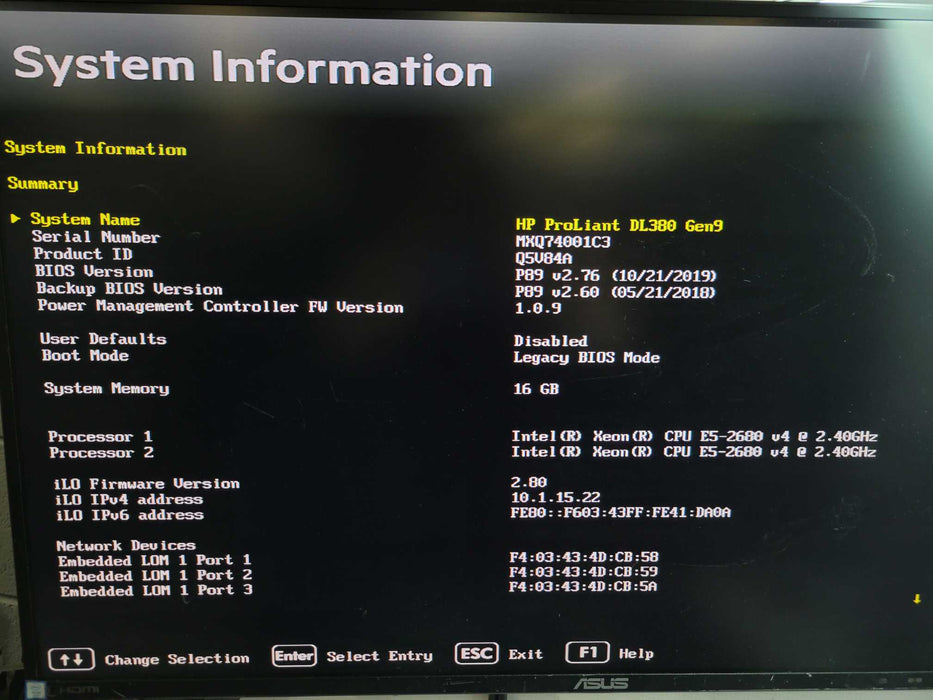Click the Help label next to F1

tap(636, 653)
